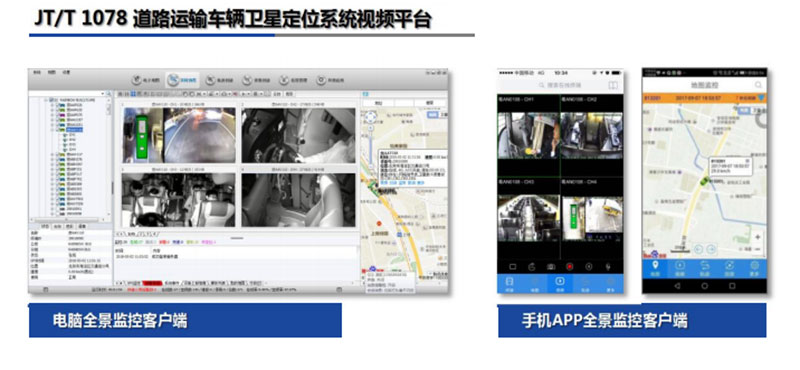The height and width of the screenshot is (370, 800).
Task: Expand the first vehicle node in device tree
Action: pos(52,105)
